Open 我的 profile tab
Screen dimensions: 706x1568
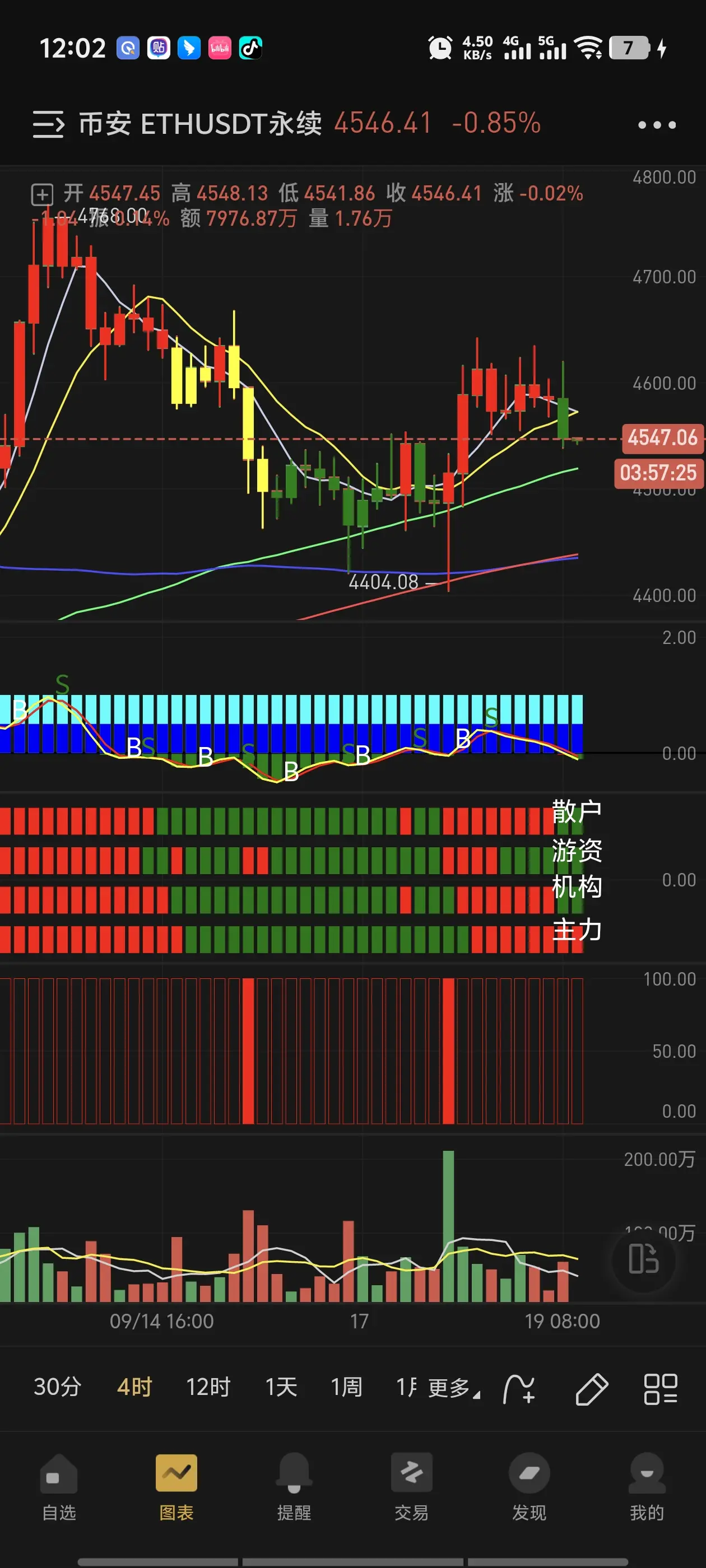647,1487
